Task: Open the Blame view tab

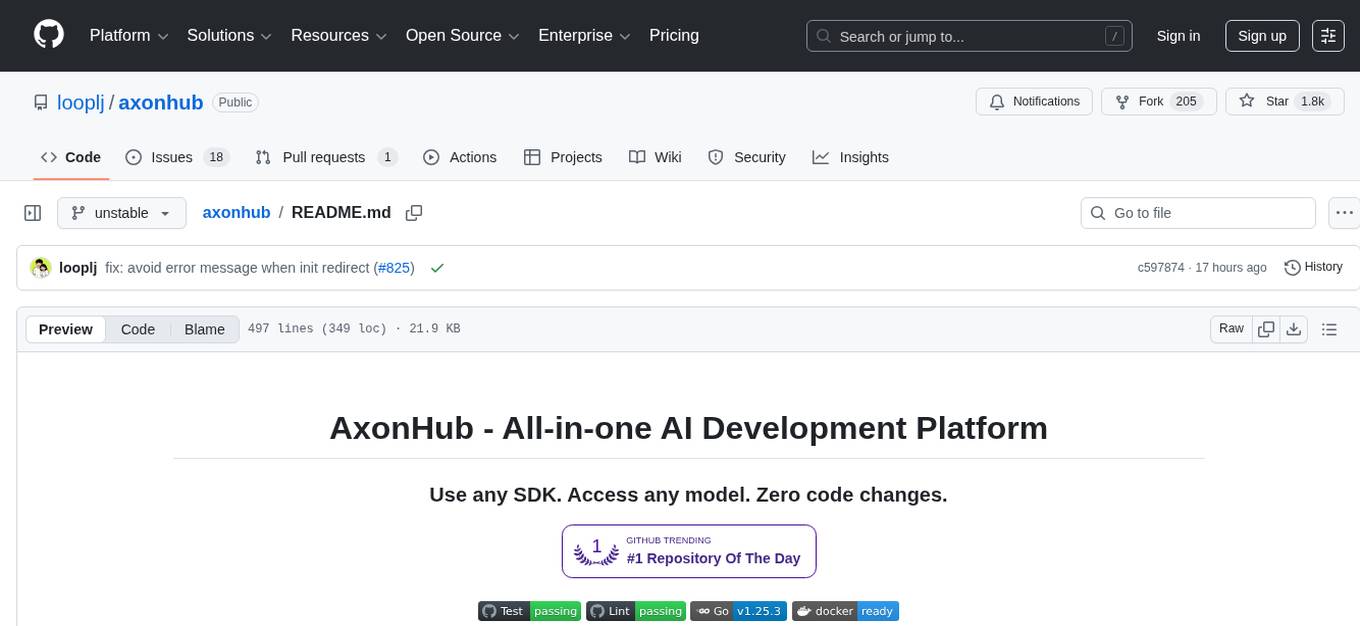Action: click(204, 329)
